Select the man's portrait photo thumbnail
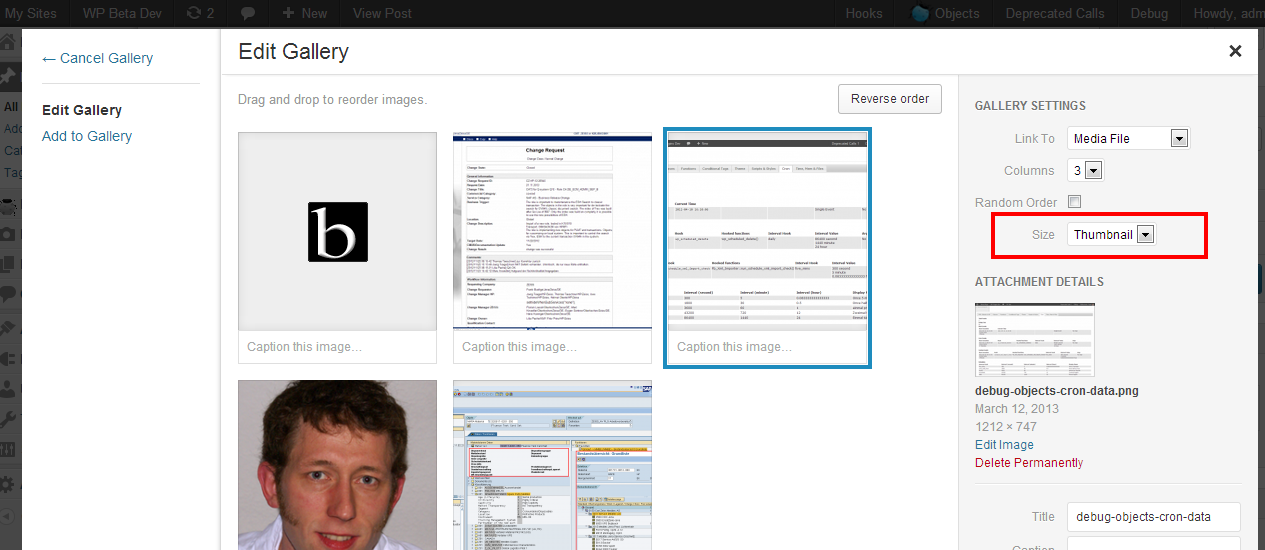The height and width of the screenshot is (550, 1265). click(338, 464)
